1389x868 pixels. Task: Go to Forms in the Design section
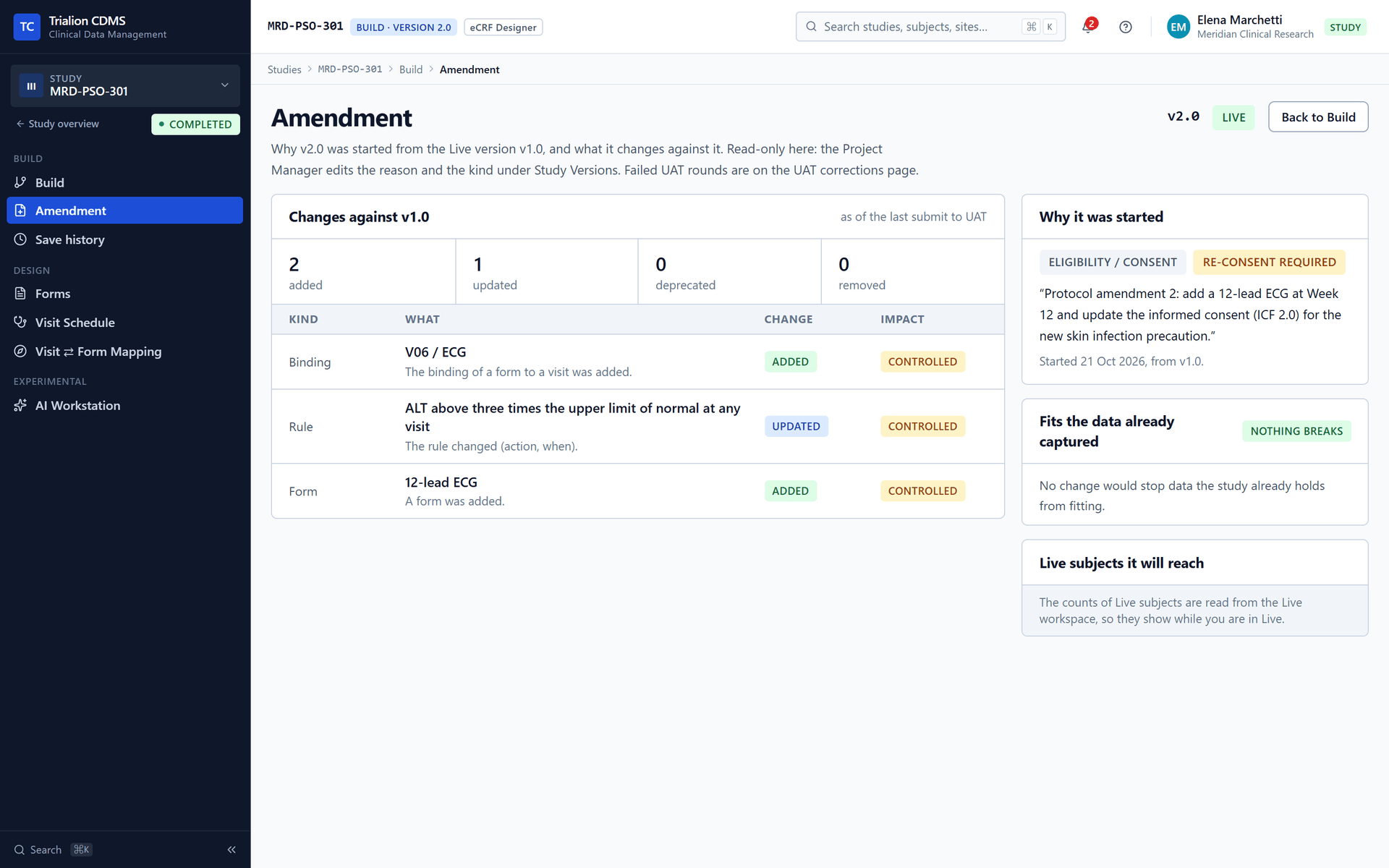pyautogui.click(x=124, y=294)
